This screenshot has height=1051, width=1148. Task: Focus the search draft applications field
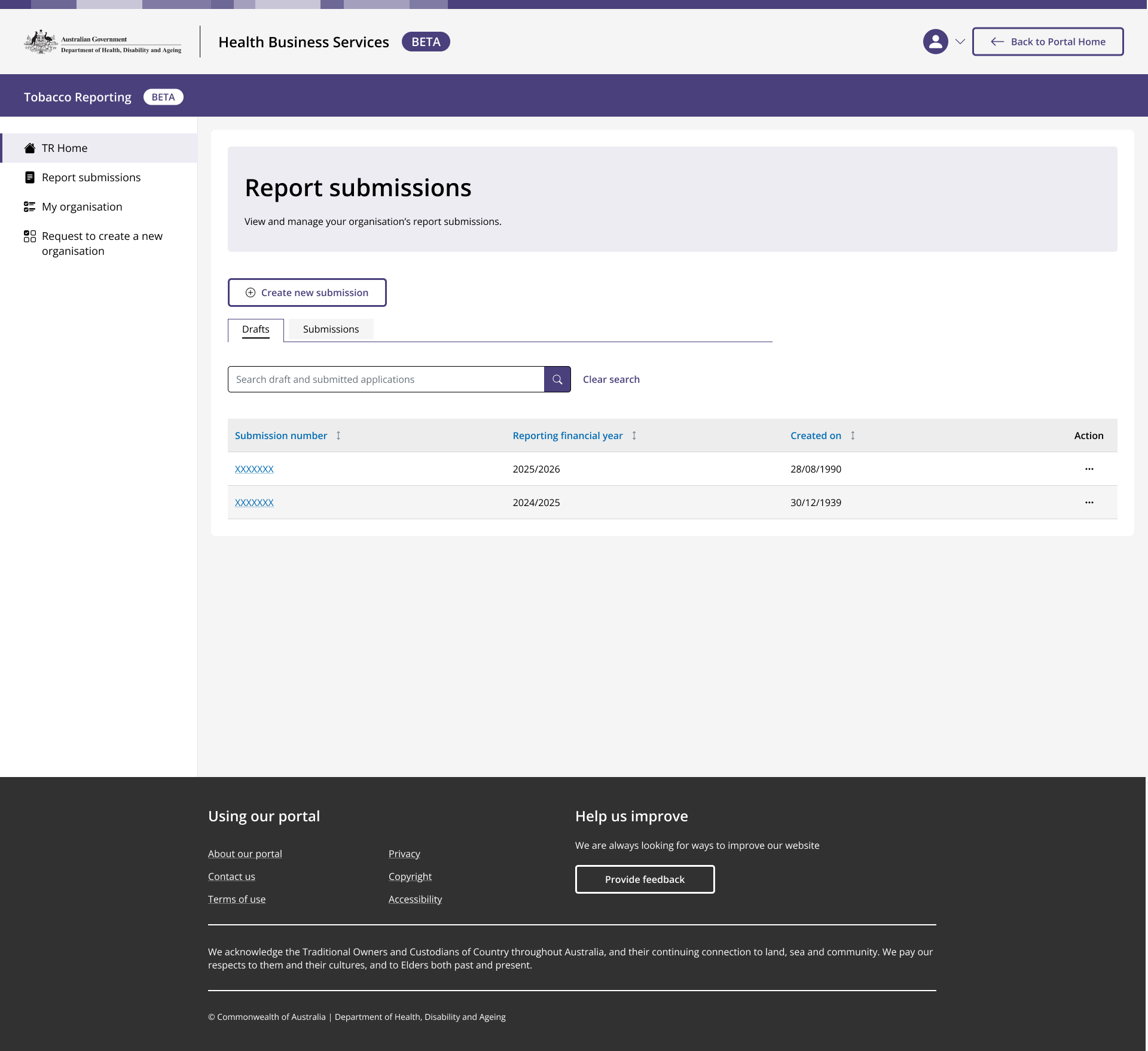point(386,379)
